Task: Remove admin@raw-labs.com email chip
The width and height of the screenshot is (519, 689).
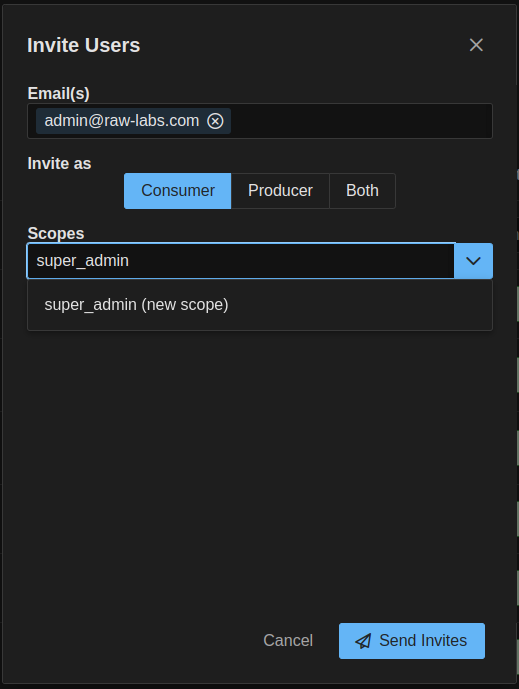Action: tap(215, 121)
